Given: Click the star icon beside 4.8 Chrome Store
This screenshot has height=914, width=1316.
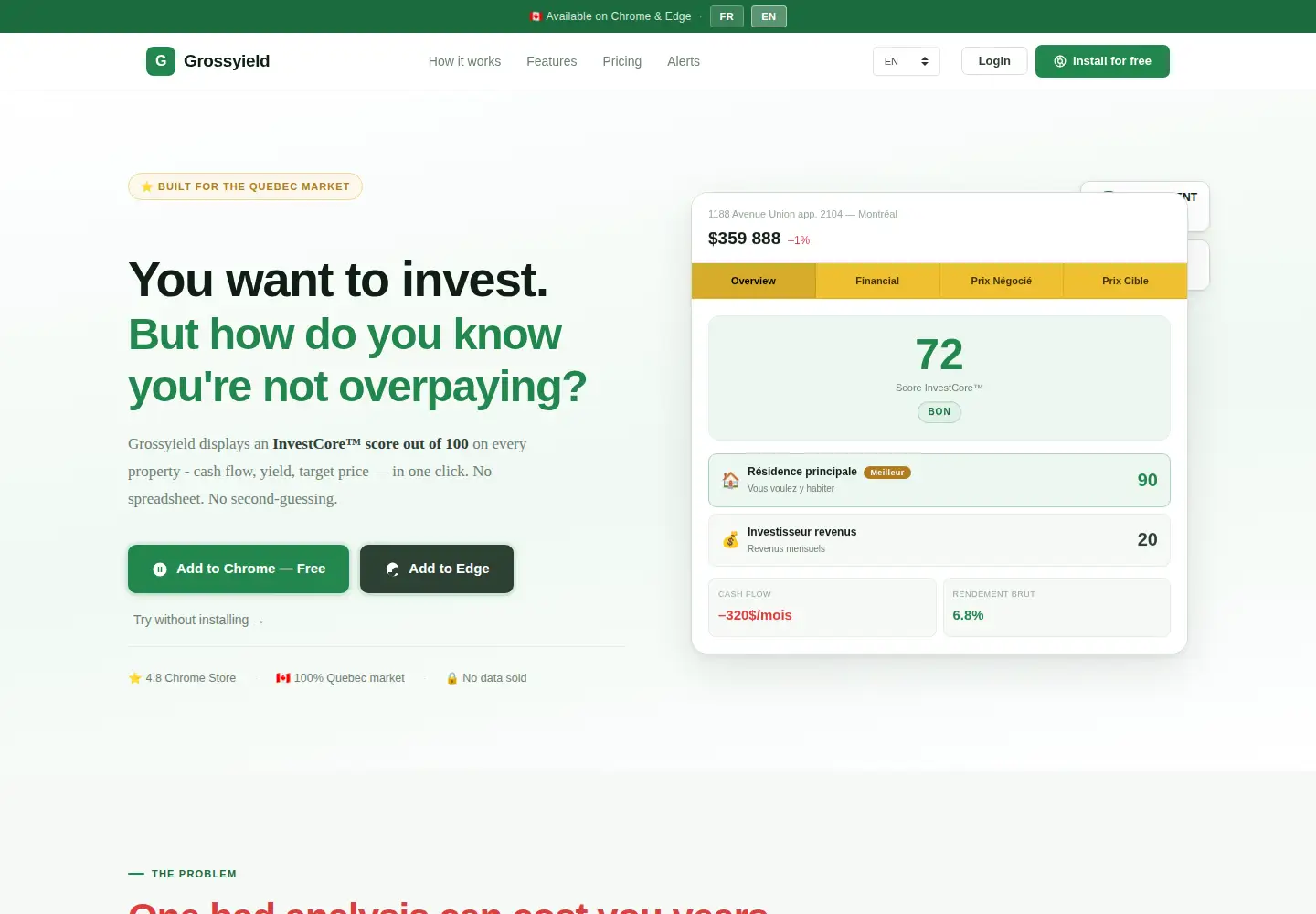Looking at the screenshot, I should (134, 678).
